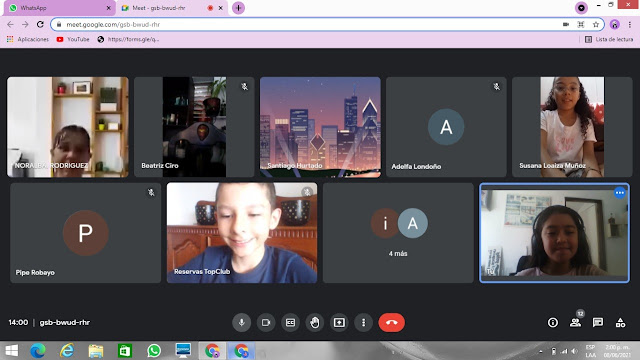Select the Beatriz Ciro video tile

194,127
